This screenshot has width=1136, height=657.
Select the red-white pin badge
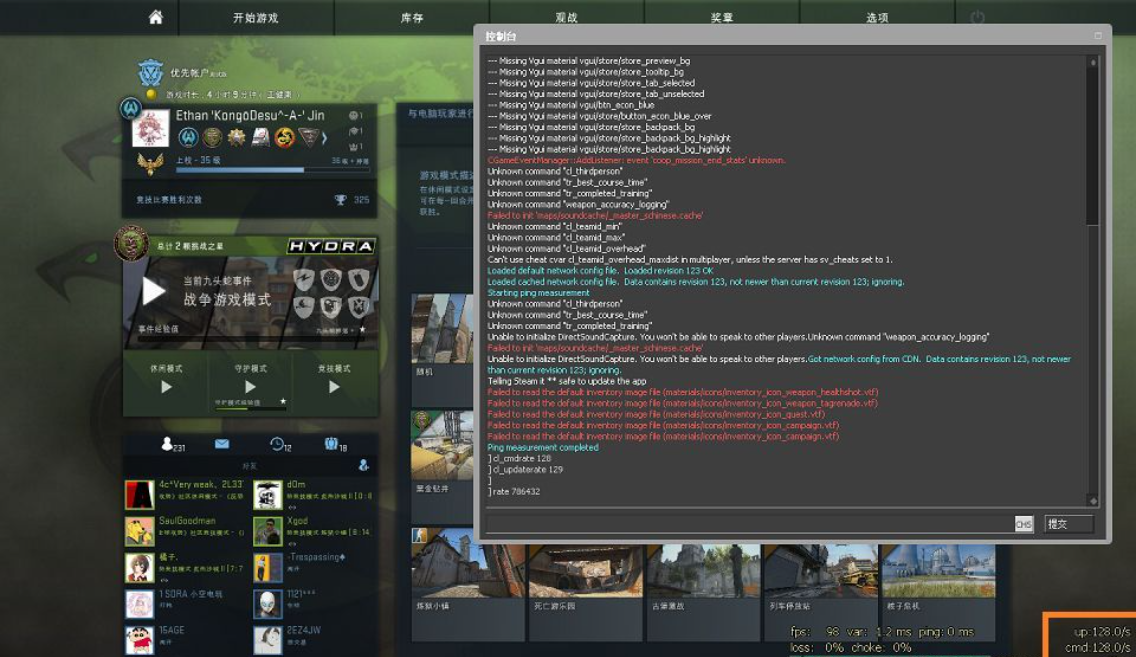coord(260,137)
